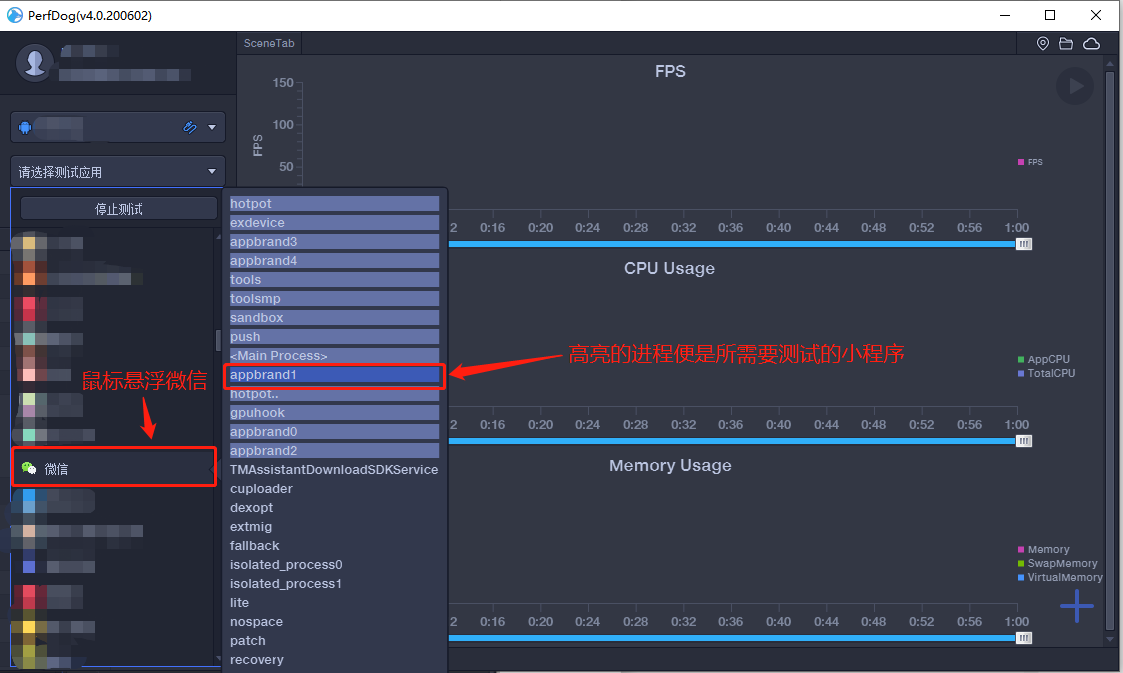Toggle the TotalCPU legend entry
The height and width of the screenshot is (673, 1123).
tap(1046, 373)
